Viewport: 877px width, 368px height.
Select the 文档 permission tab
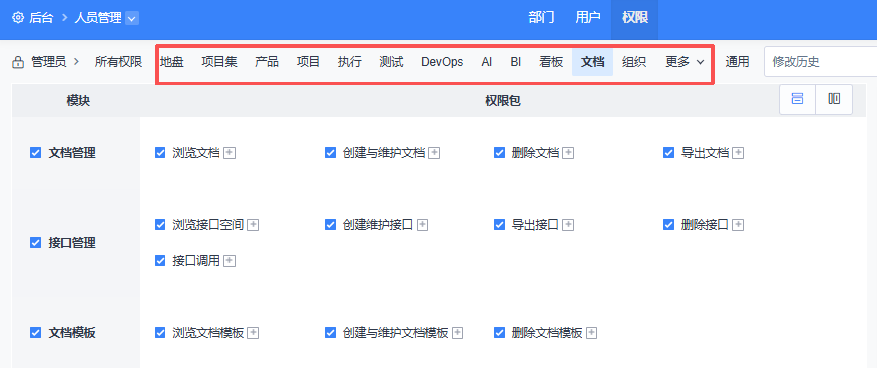(x=592, y=62)
